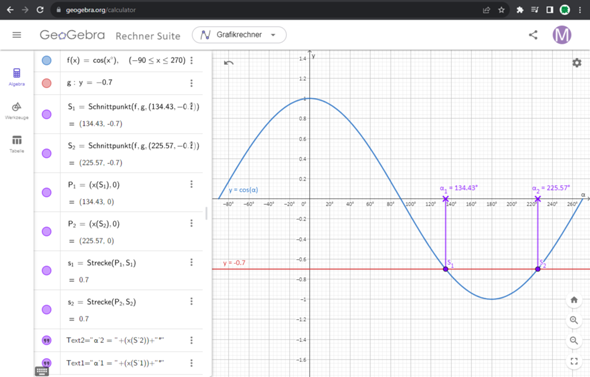Viewport: 590px width, 377px height.
Task: Click the share icon
Action: click(x=533, y=35)
